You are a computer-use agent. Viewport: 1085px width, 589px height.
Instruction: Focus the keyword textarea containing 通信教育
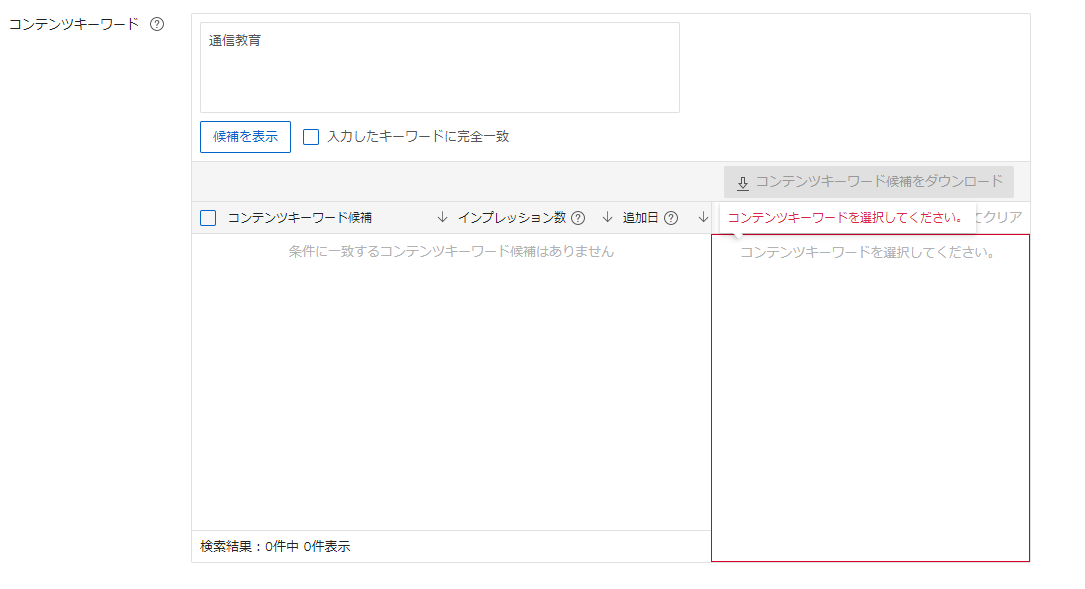point(439,67)
